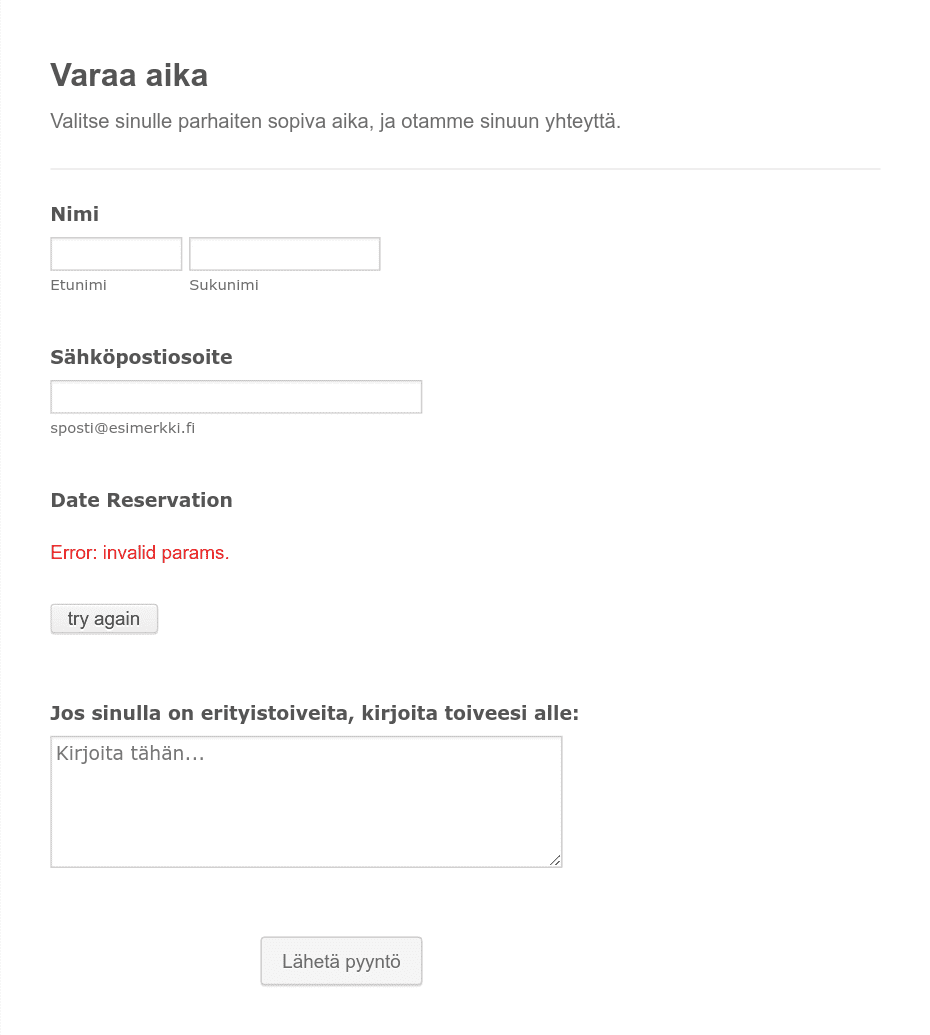The height and width of the screenshot is (1035, 930).
Task: Click the word 'yhteyttä' in the subtitle
Action: (583, 121)
